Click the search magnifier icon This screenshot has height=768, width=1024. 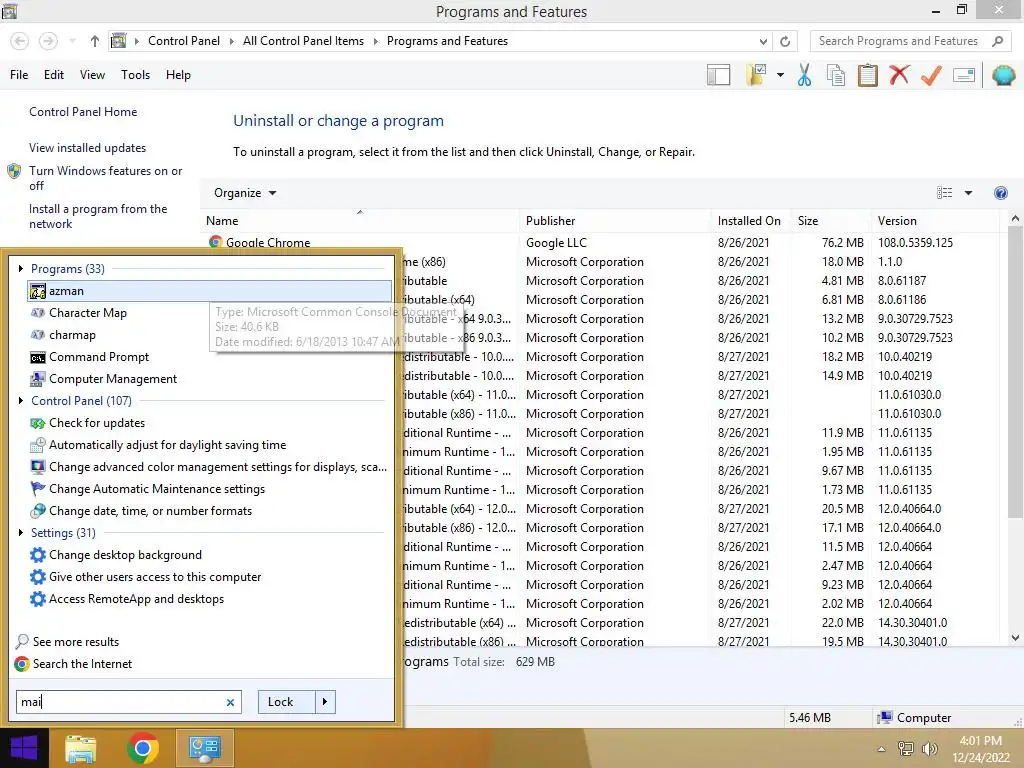pyautogui.click(x=997, y=41)
